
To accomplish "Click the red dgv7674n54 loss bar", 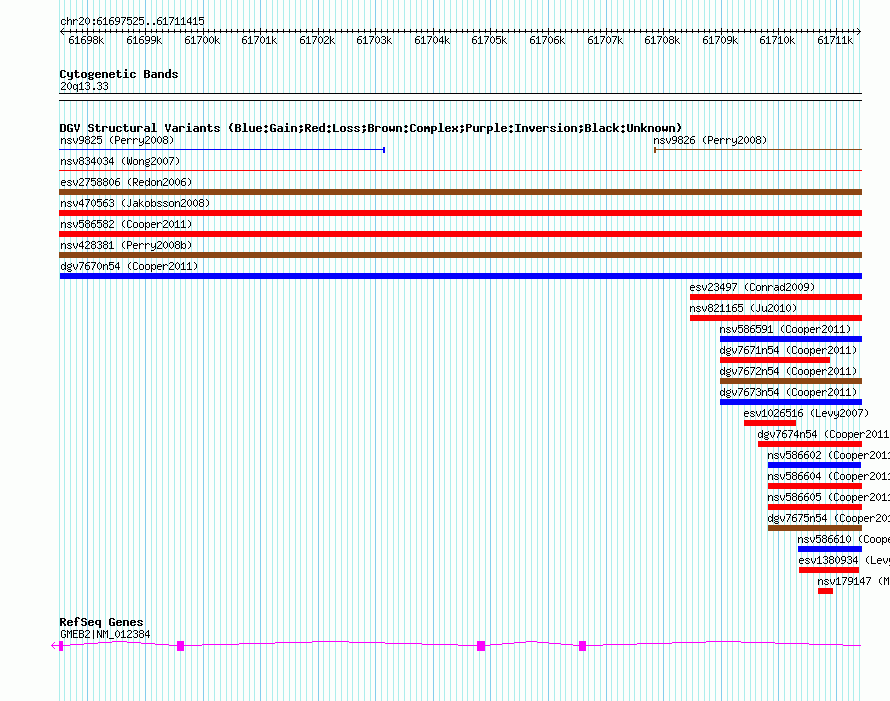I will pos(810,444).
